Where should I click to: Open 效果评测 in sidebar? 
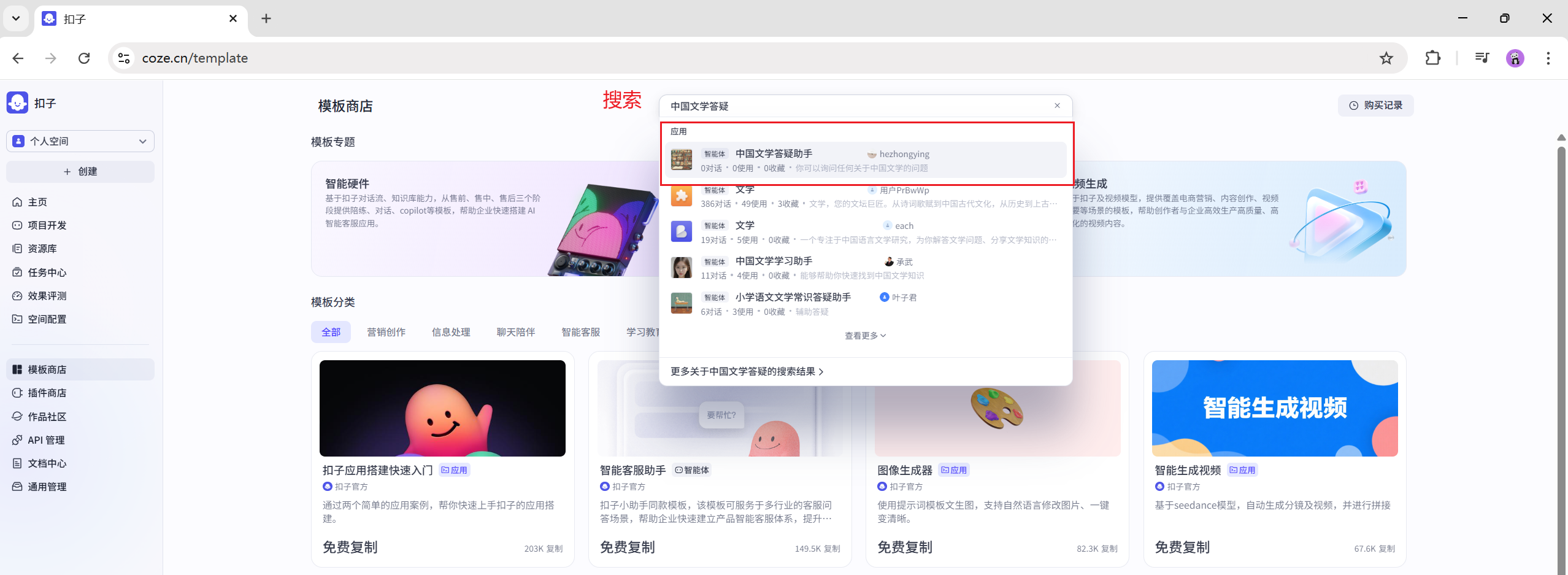[80, 296]
